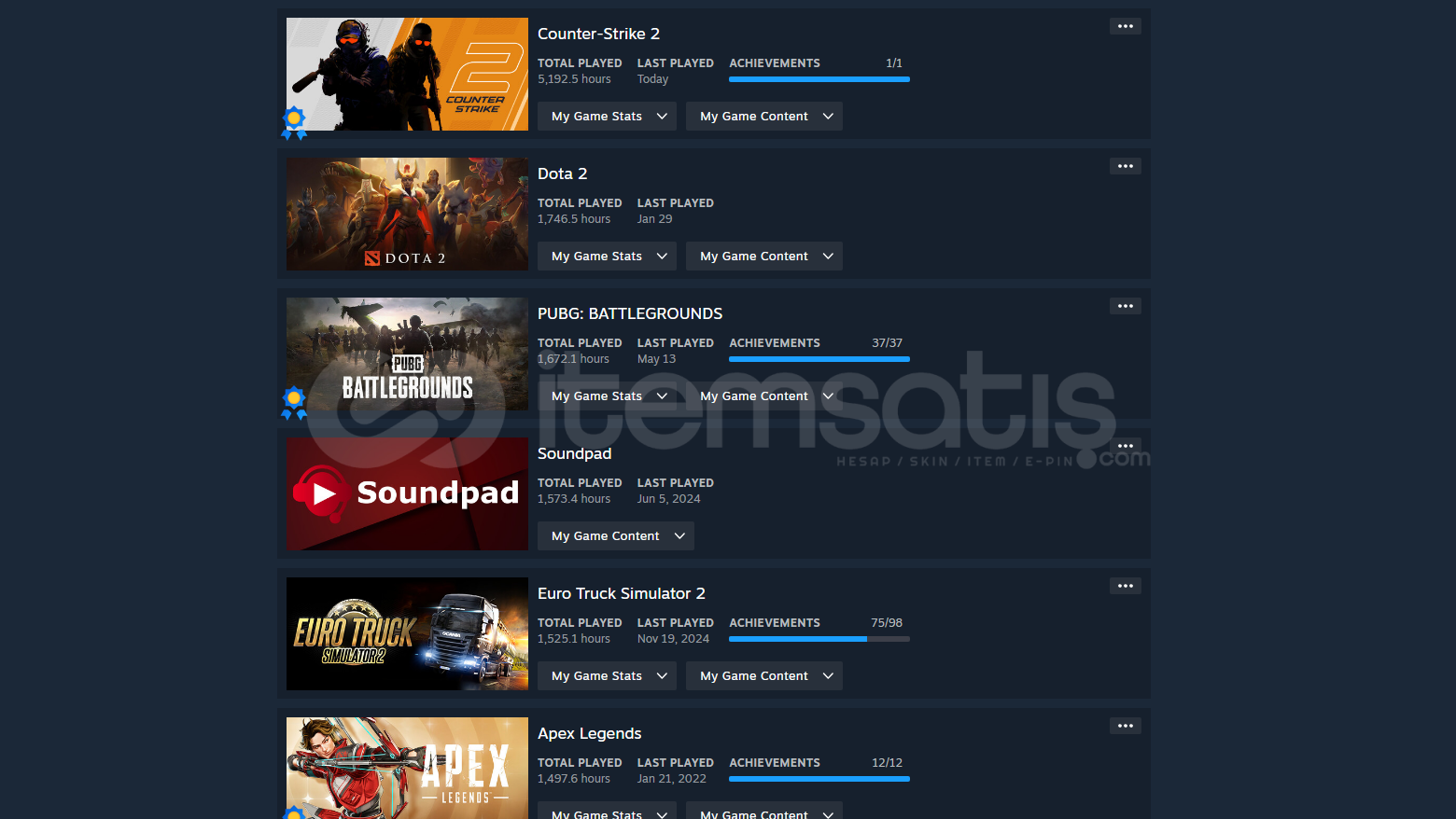
Task: Expand My Game Content for PUBG: BATTLEGROUNDS
Action: coord(763,396)
